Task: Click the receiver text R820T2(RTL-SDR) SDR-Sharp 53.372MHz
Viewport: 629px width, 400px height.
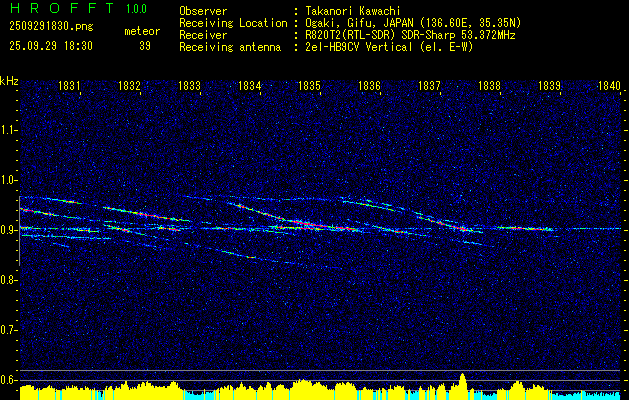Action: click(x=410, y=35)
